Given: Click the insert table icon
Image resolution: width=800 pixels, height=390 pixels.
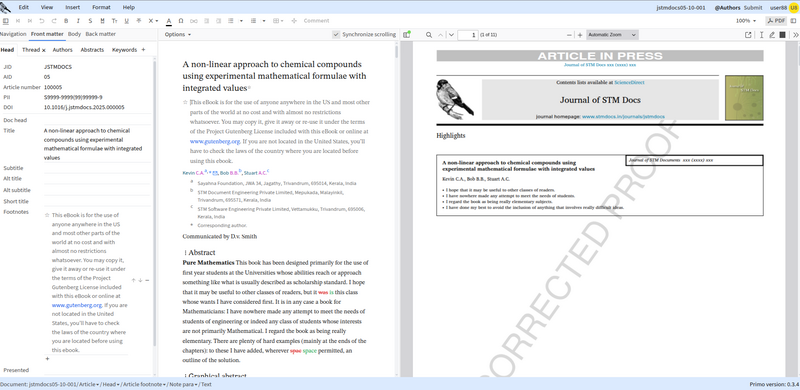Looking at the screenshot, I should tap(276, 21).
